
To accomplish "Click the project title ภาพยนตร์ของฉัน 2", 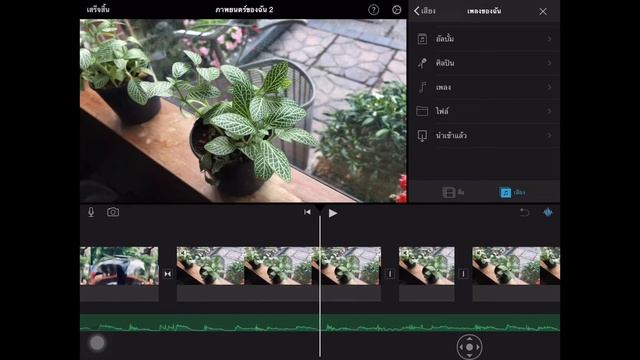I will tap(244, 9).
